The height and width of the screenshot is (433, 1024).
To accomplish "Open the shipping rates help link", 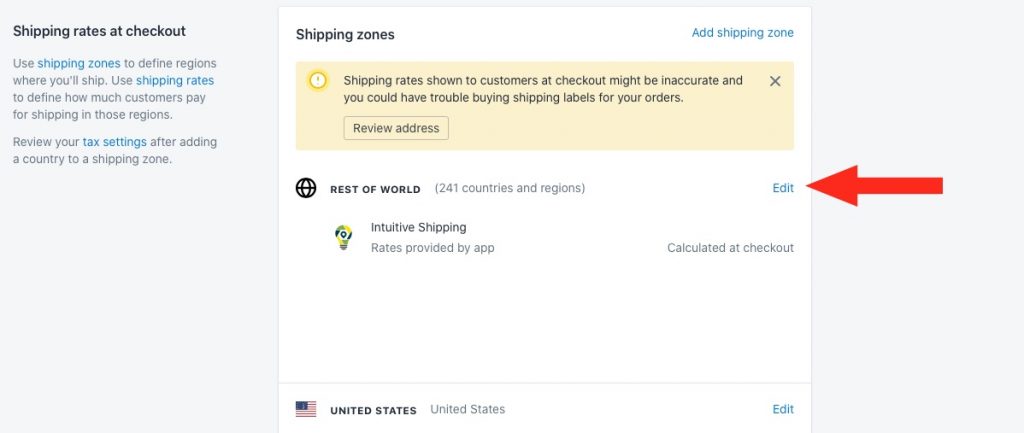I will (x=175, y=80).
